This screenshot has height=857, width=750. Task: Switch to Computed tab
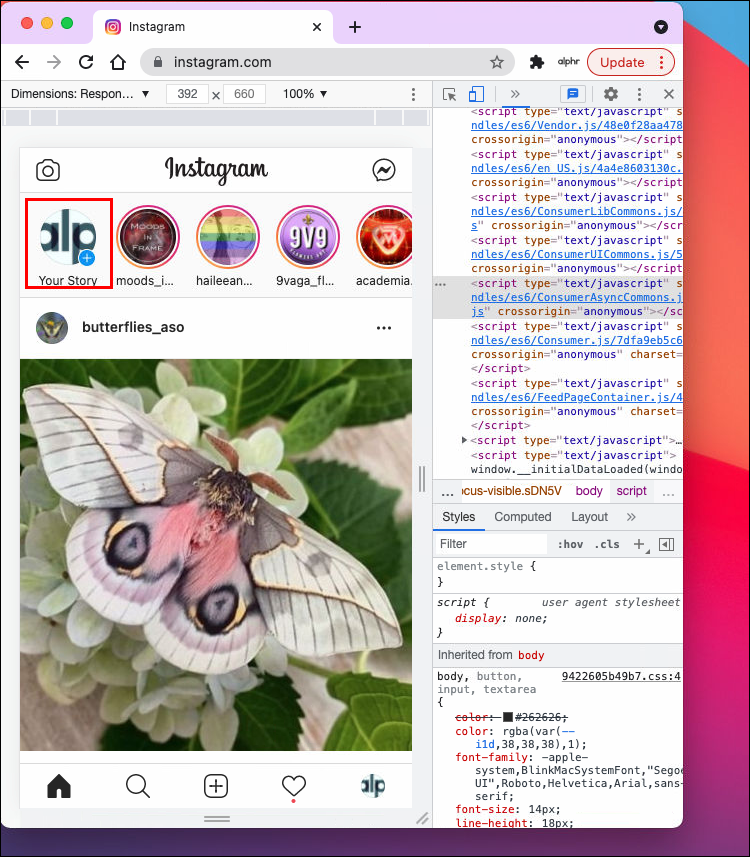tap(523, 517)
